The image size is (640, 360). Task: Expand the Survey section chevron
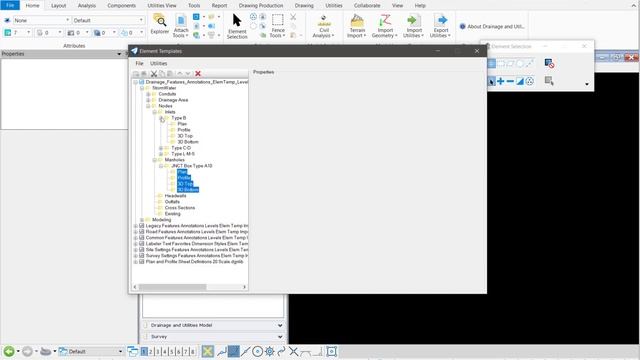[x=280, y=337]
